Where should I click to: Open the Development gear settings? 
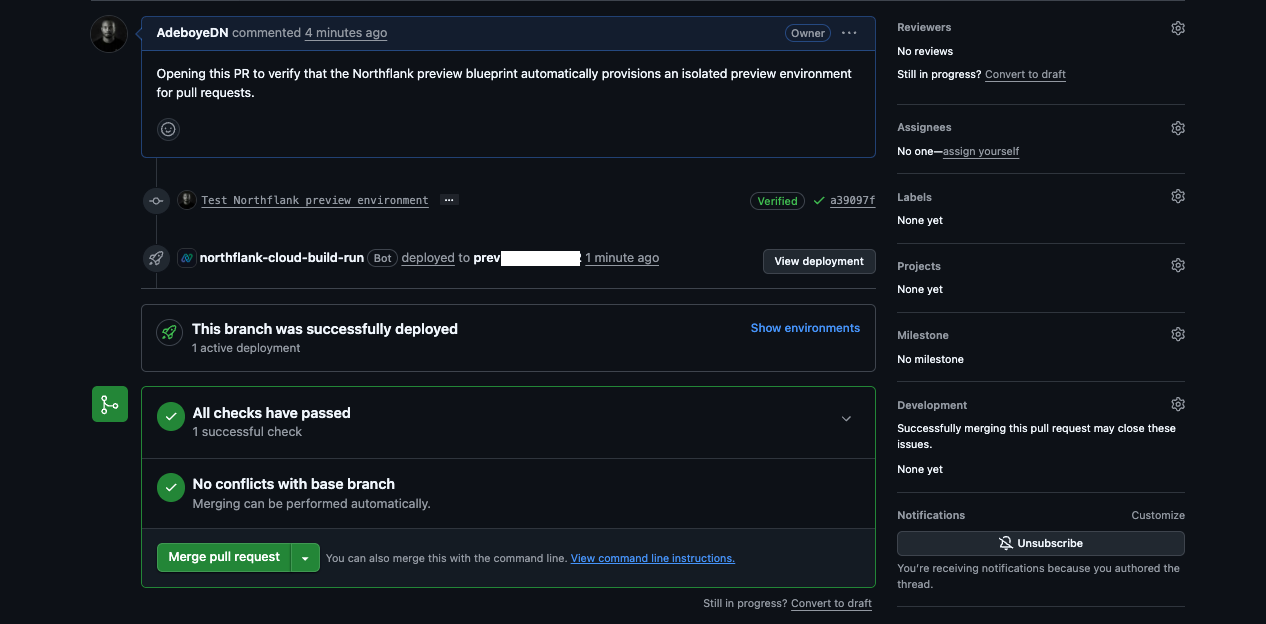click(x=1178, y=405)
